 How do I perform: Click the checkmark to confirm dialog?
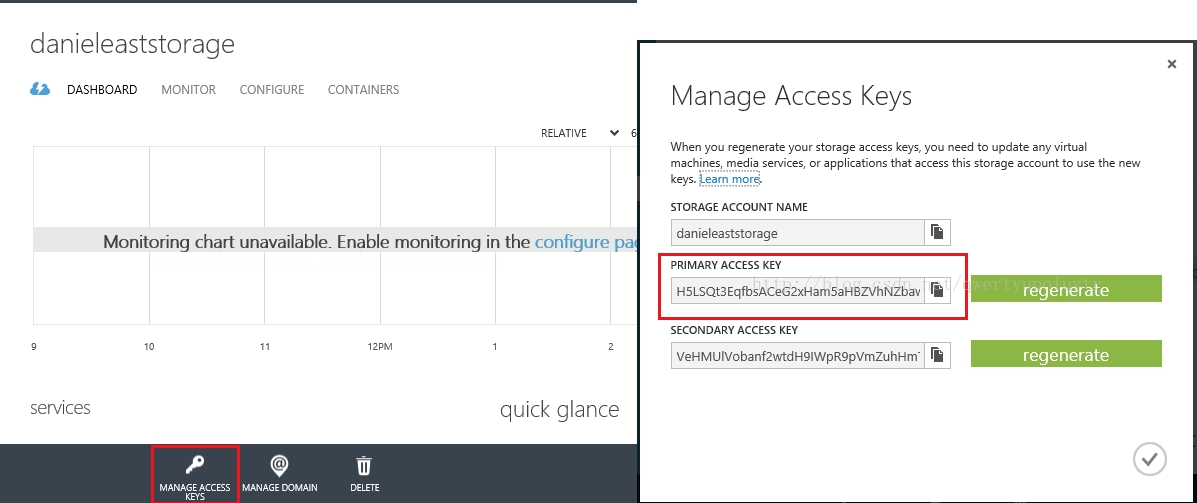[1150, 459]
